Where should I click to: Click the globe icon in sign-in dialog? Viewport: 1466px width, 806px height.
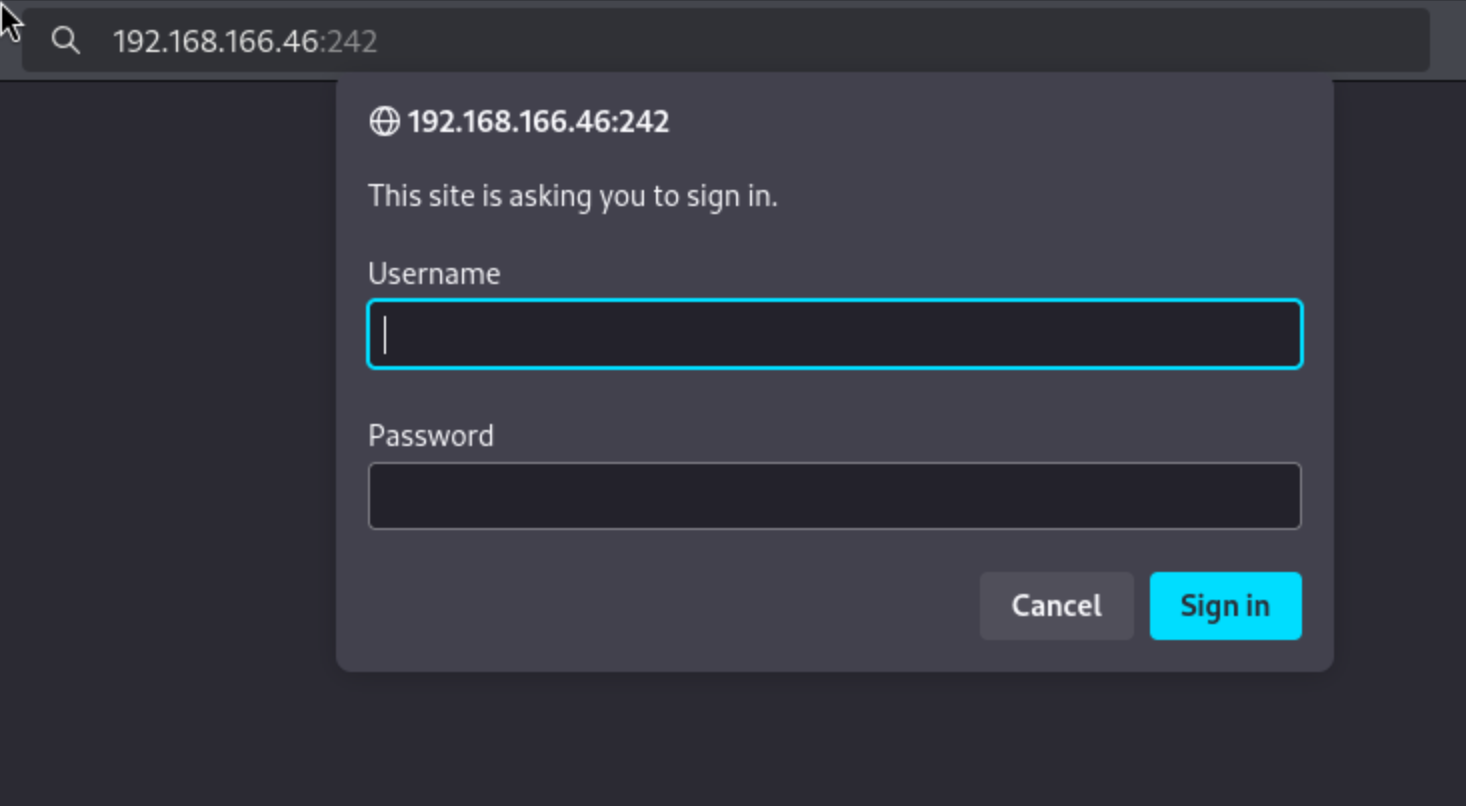(x=384, y=122)
